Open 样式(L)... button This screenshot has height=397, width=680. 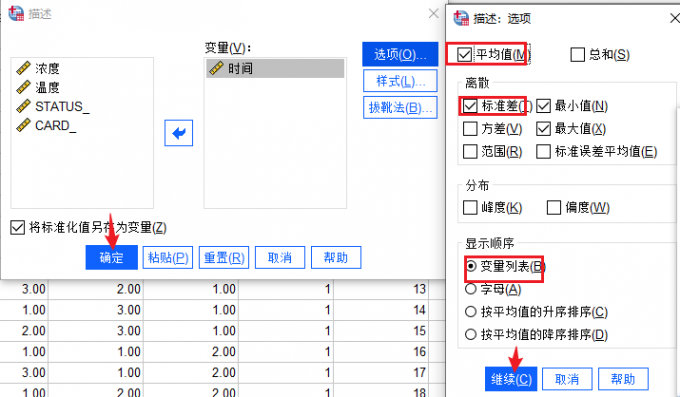[x=400, y=81]
